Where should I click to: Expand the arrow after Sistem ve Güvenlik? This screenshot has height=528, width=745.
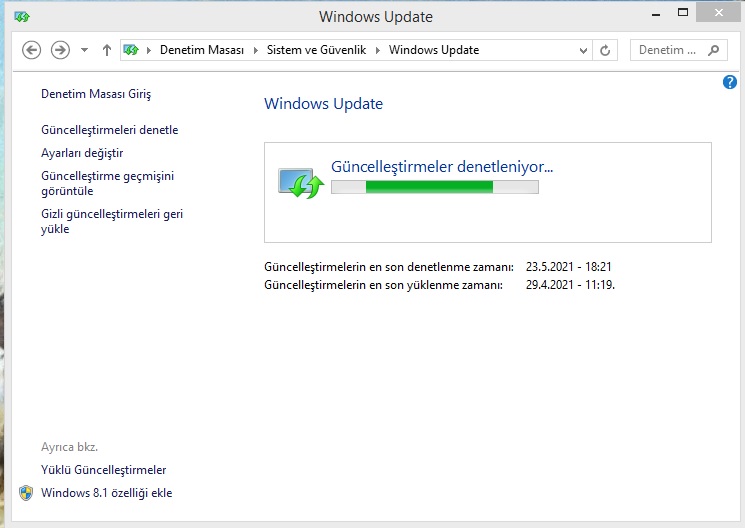pyautogui.click(x=378, y=50)
